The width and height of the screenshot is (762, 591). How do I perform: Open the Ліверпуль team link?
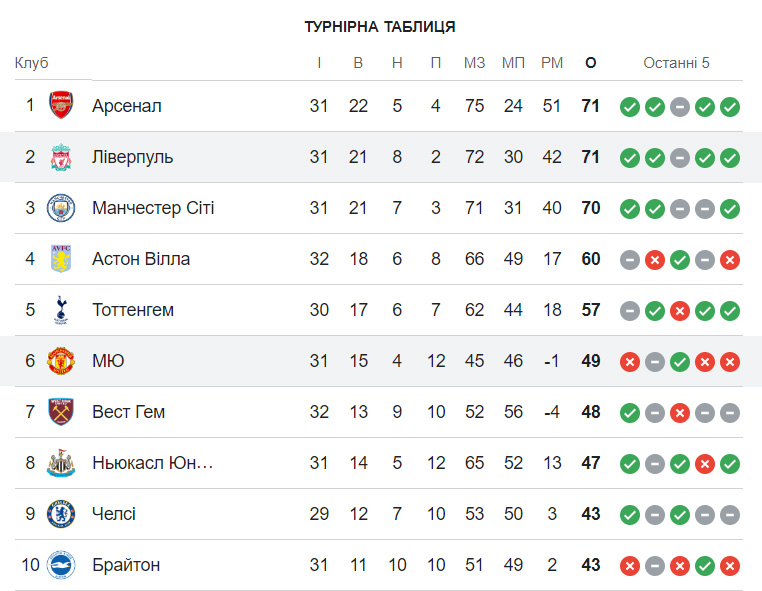point(132,157)
